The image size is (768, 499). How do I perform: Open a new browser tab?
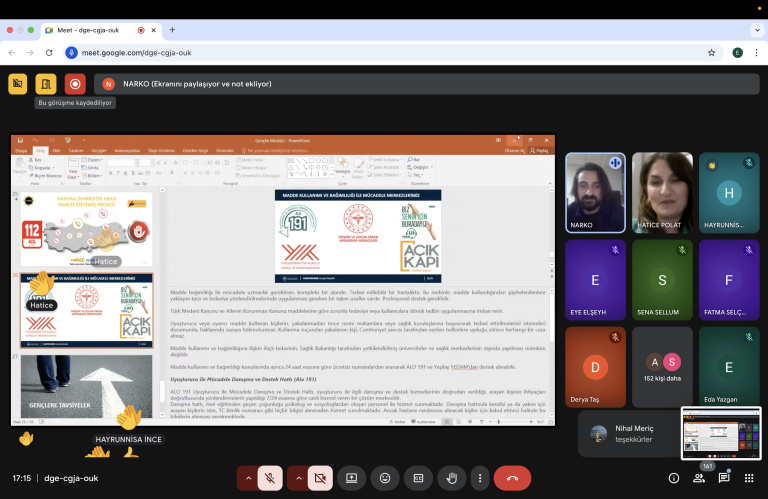pyautogui.click(x=172, y=30)
